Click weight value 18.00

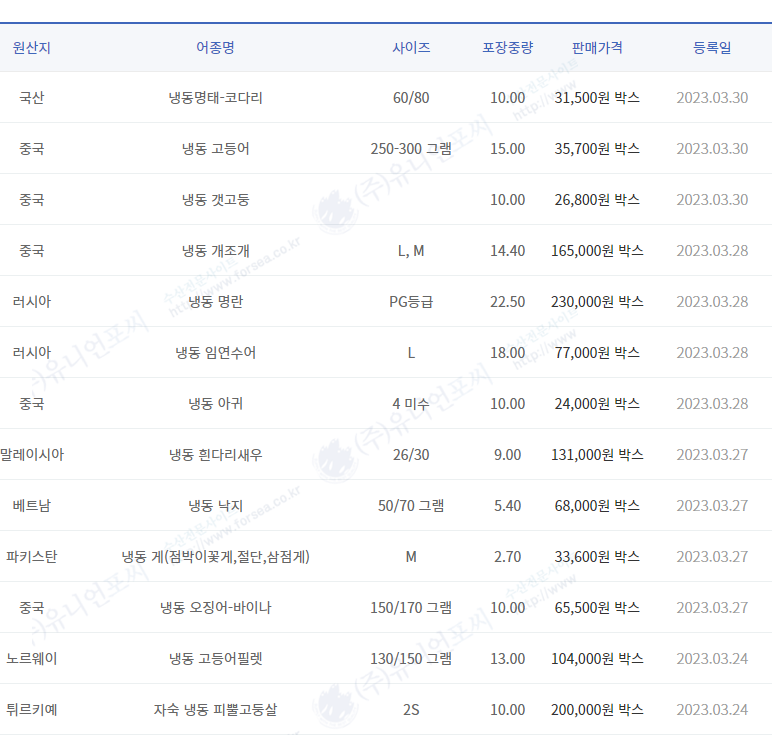508,353
